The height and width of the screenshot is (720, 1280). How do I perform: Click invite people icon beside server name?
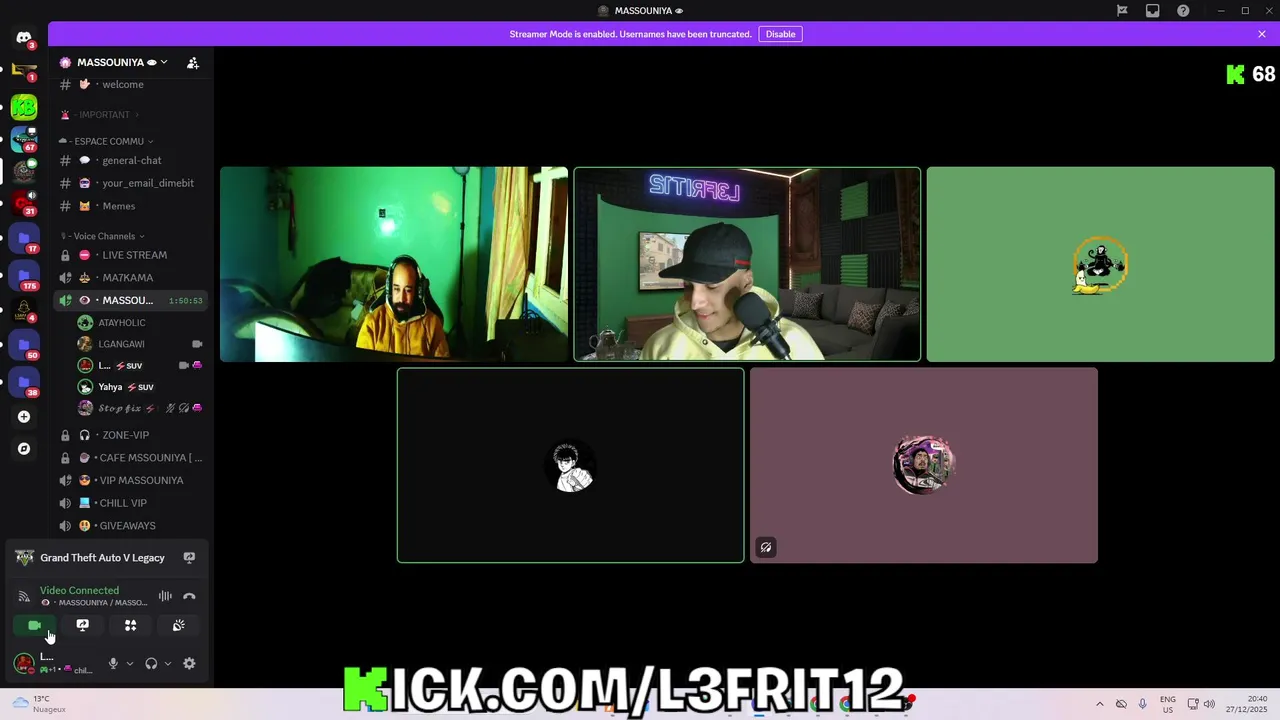pos(193,62)
